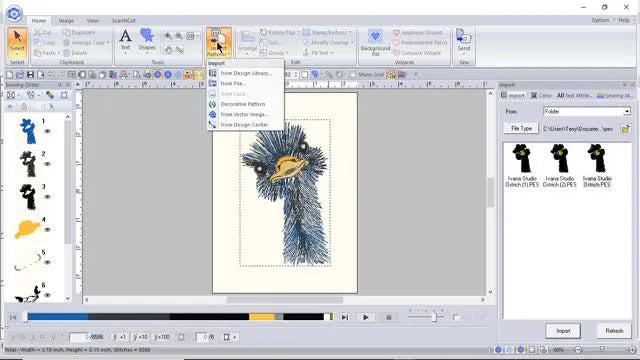This screenshot has width=640, height=360.
Task: Toggle visibility eye for sewing layer 6
Action: [47, 295]
